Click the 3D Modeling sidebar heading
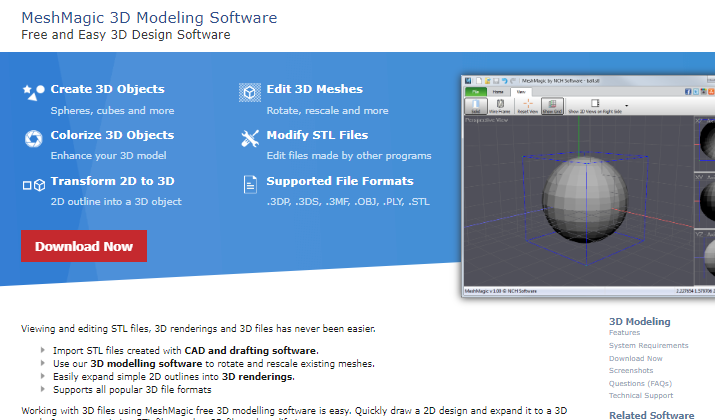715x420 pixels. tap(640, 321)
